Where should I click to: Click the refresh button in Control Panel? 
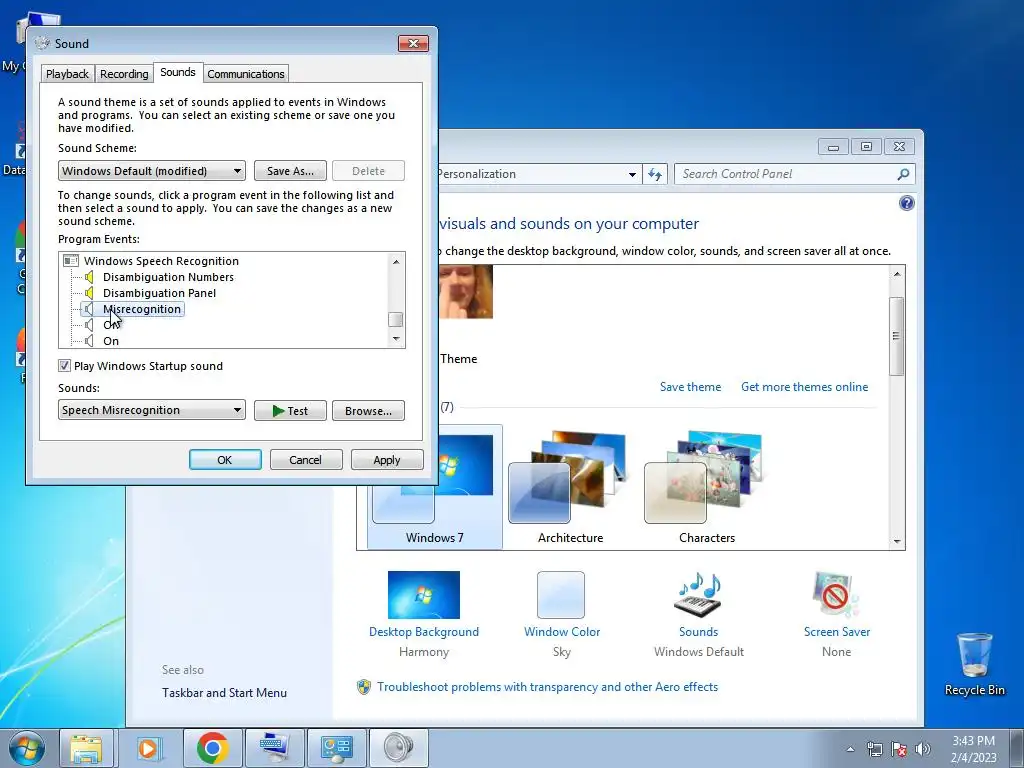point(655,174)
